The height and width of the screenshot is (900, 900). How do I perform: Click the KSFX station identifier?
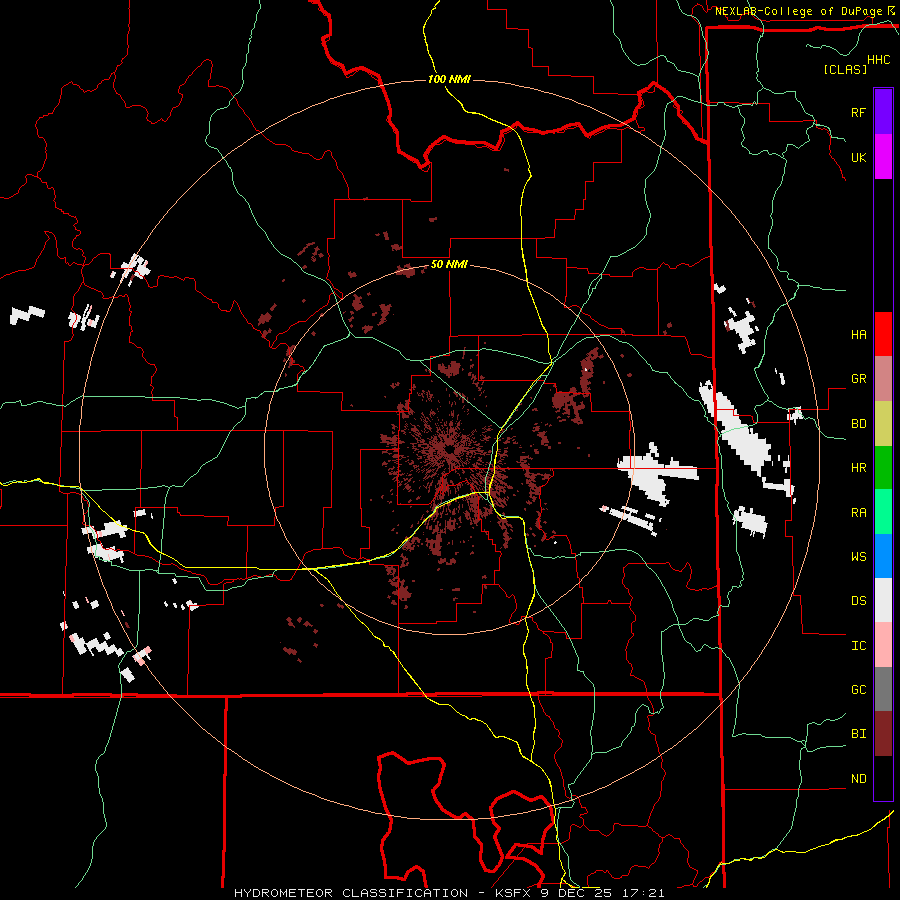[514, 893]
